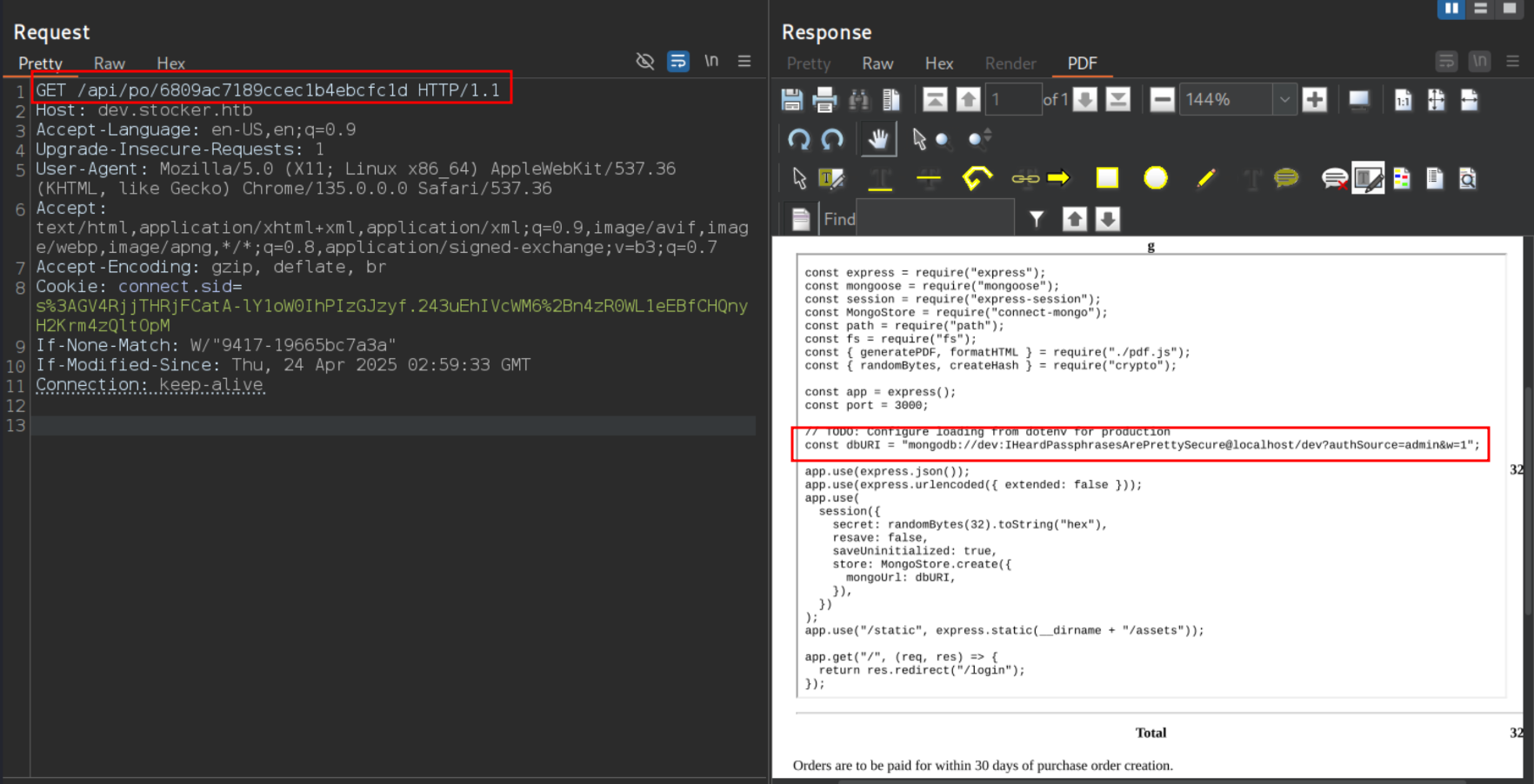This screenshot has width=1534, height=784.
Task: Rotate the PDF page counterclockwise
Action: 799,139
